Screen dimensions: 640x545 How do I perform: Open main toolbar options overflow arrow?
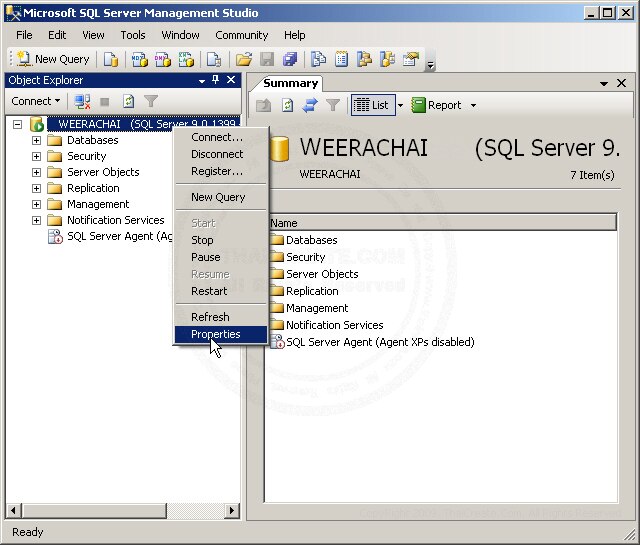[x=430, y=64]
